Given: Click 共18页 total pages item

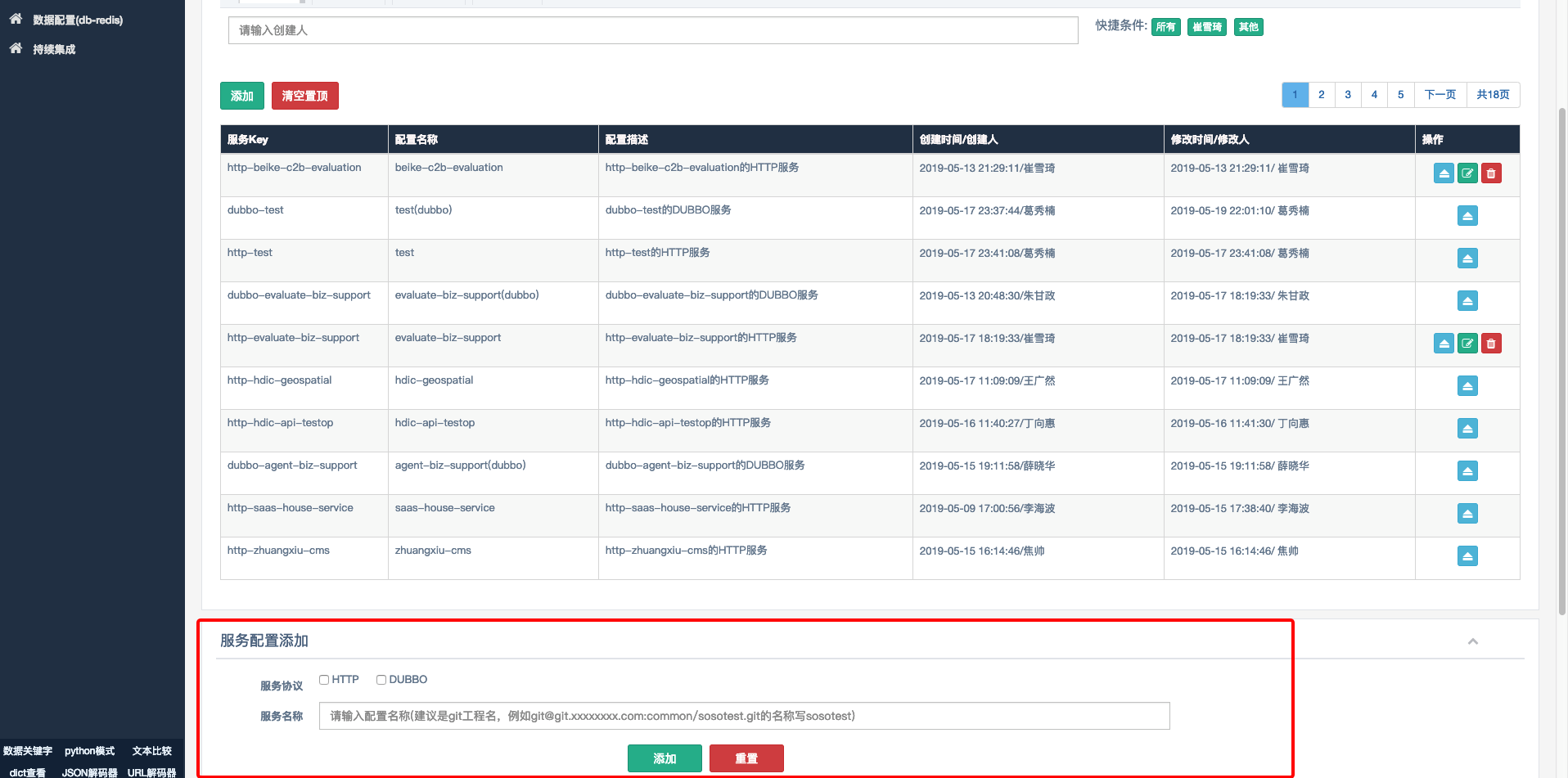Looking at the screenshot, I should coord(1494,95).
